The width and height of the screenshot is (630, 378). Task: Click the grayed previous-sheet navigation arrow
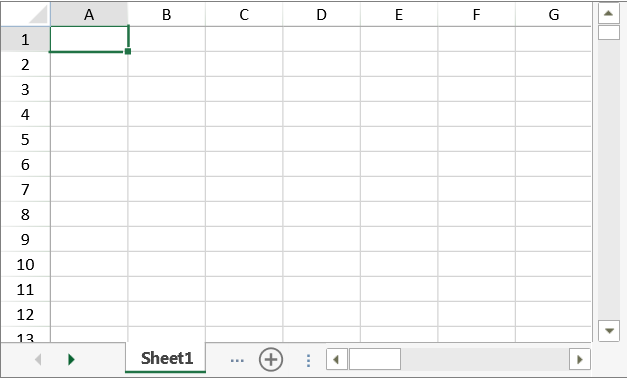tap(38, 359)
